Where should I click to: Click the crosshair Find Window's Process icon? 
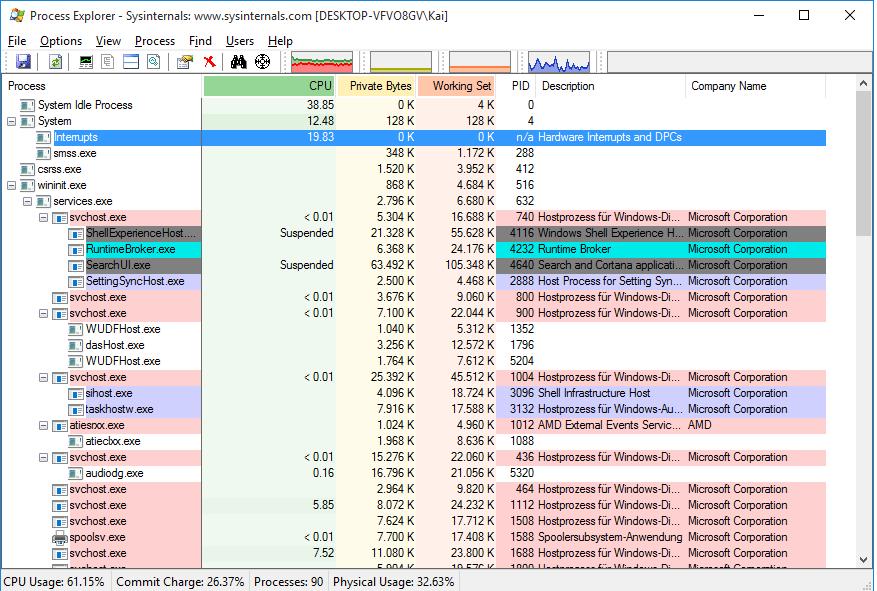click(262, 62)
